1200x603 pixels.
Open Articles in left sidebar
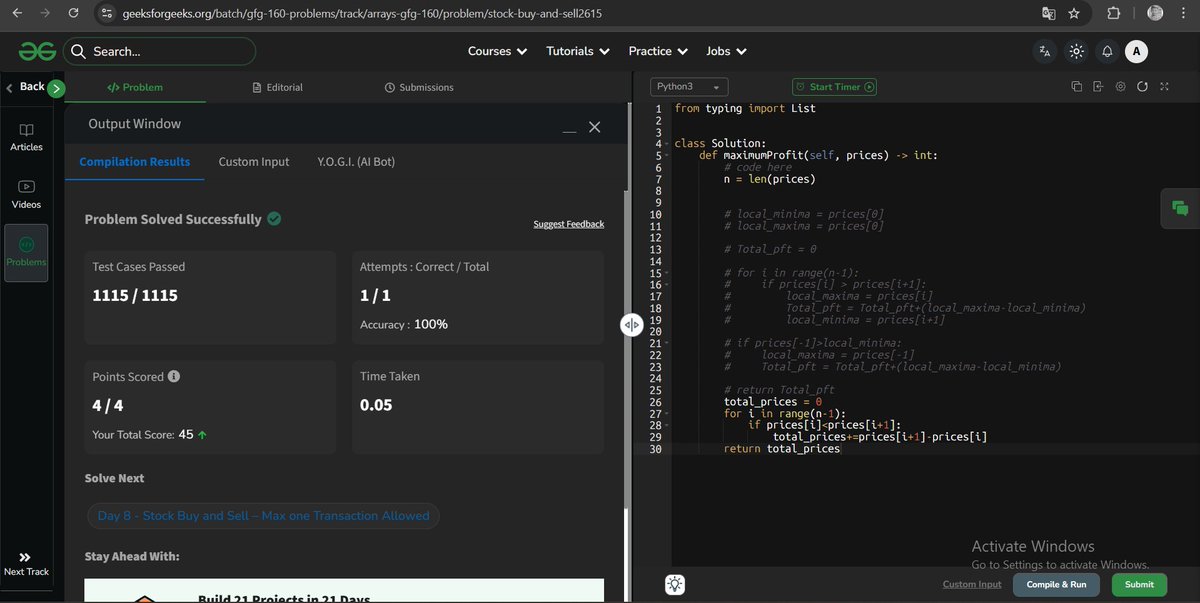[26, 138]
